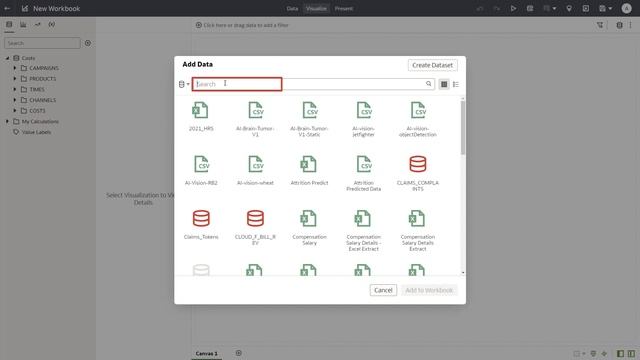Viewport: 640px width, 360px height.
Task: Choose the AI-vision-objectDetection CSV dataset
Action: click(x=418, y=119)
